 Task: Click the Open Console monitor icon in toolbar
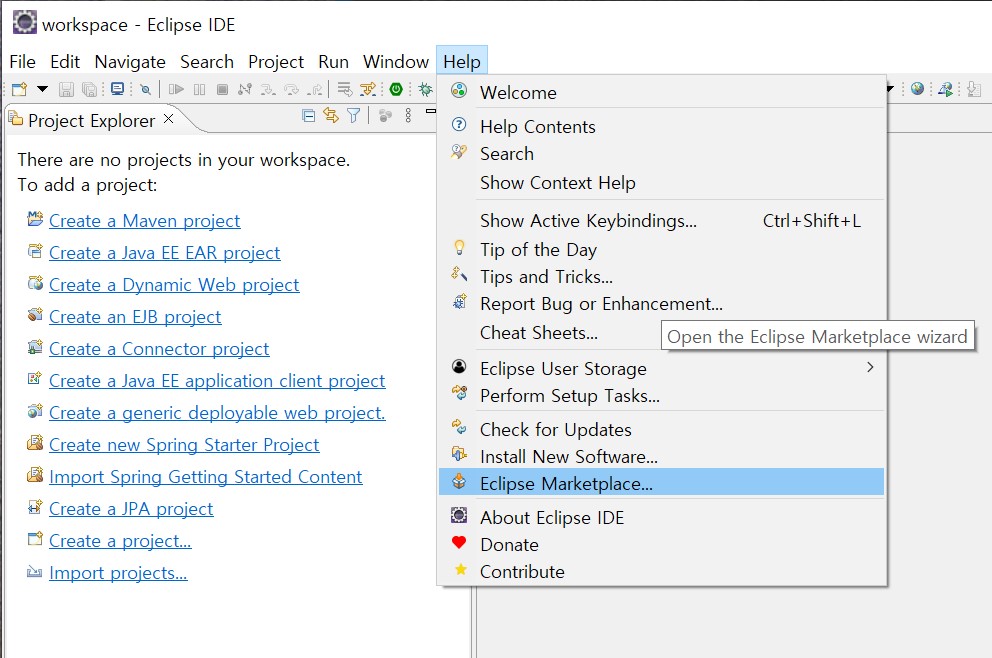(x=117, y=89)
